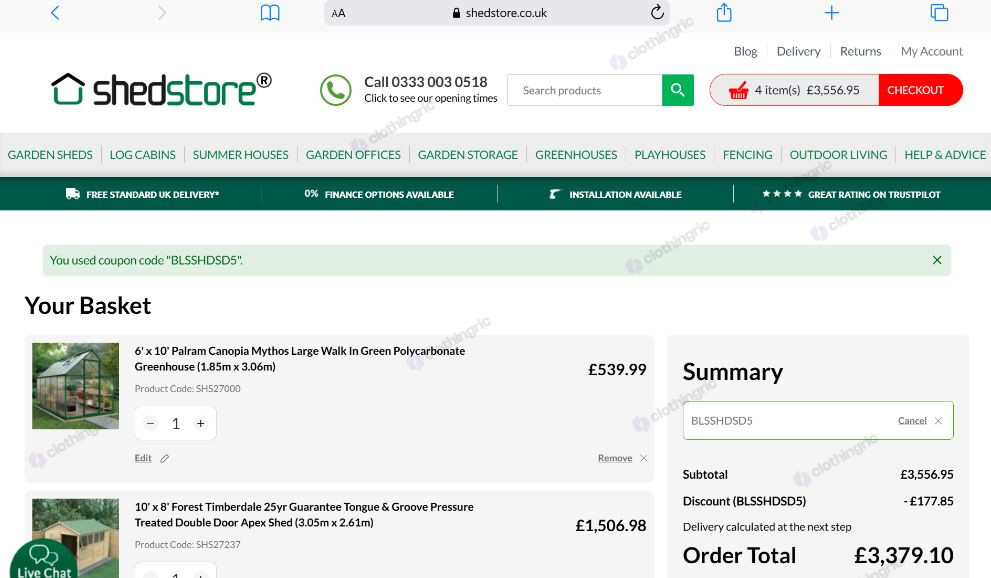
Task: Click Cancel to remove coupon
Action: pyautogui.click(x=912, y=421)
